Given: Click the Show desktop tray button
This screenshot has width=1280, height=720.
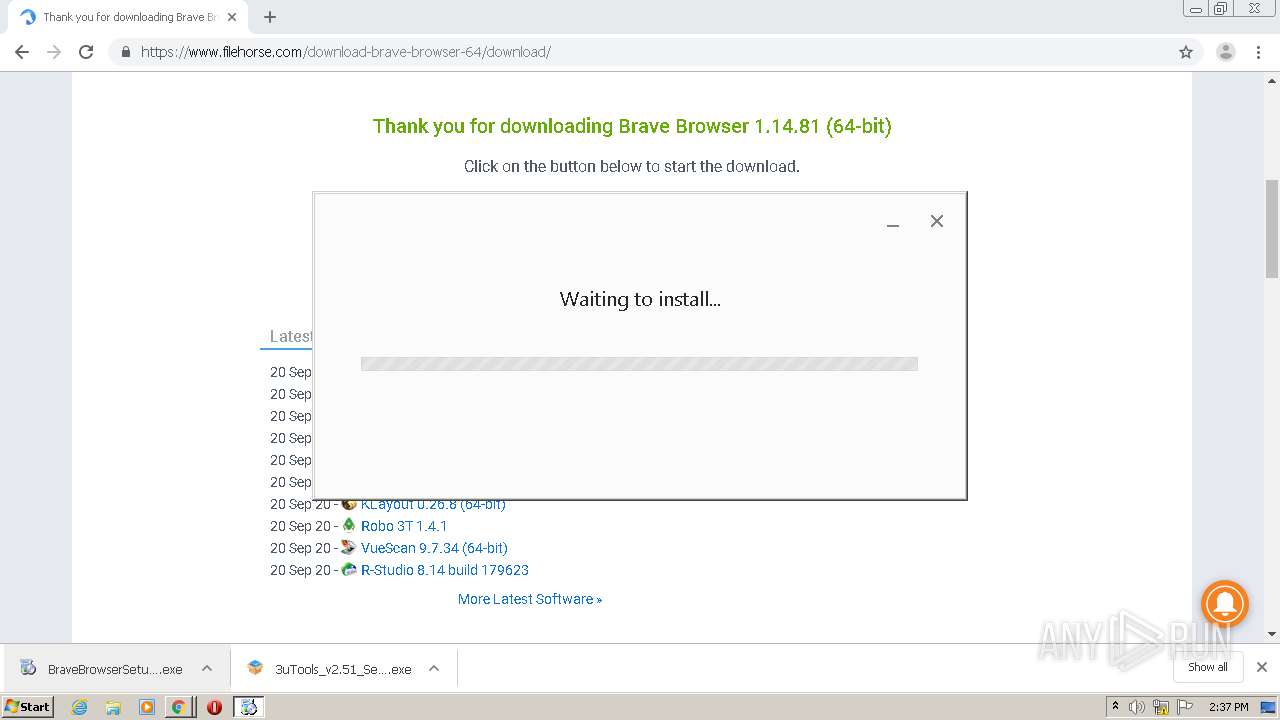Looking at the screenshot, I should point(1268,707).
